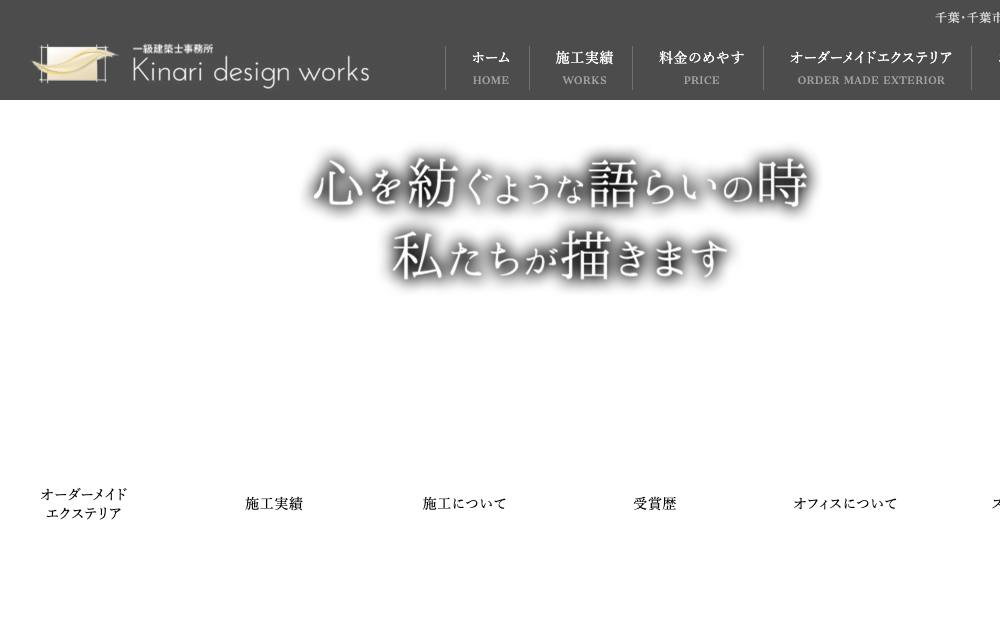Go to オフィスについて link
1000x620 pixels.
pyautogui.click(x=845, y=503)
